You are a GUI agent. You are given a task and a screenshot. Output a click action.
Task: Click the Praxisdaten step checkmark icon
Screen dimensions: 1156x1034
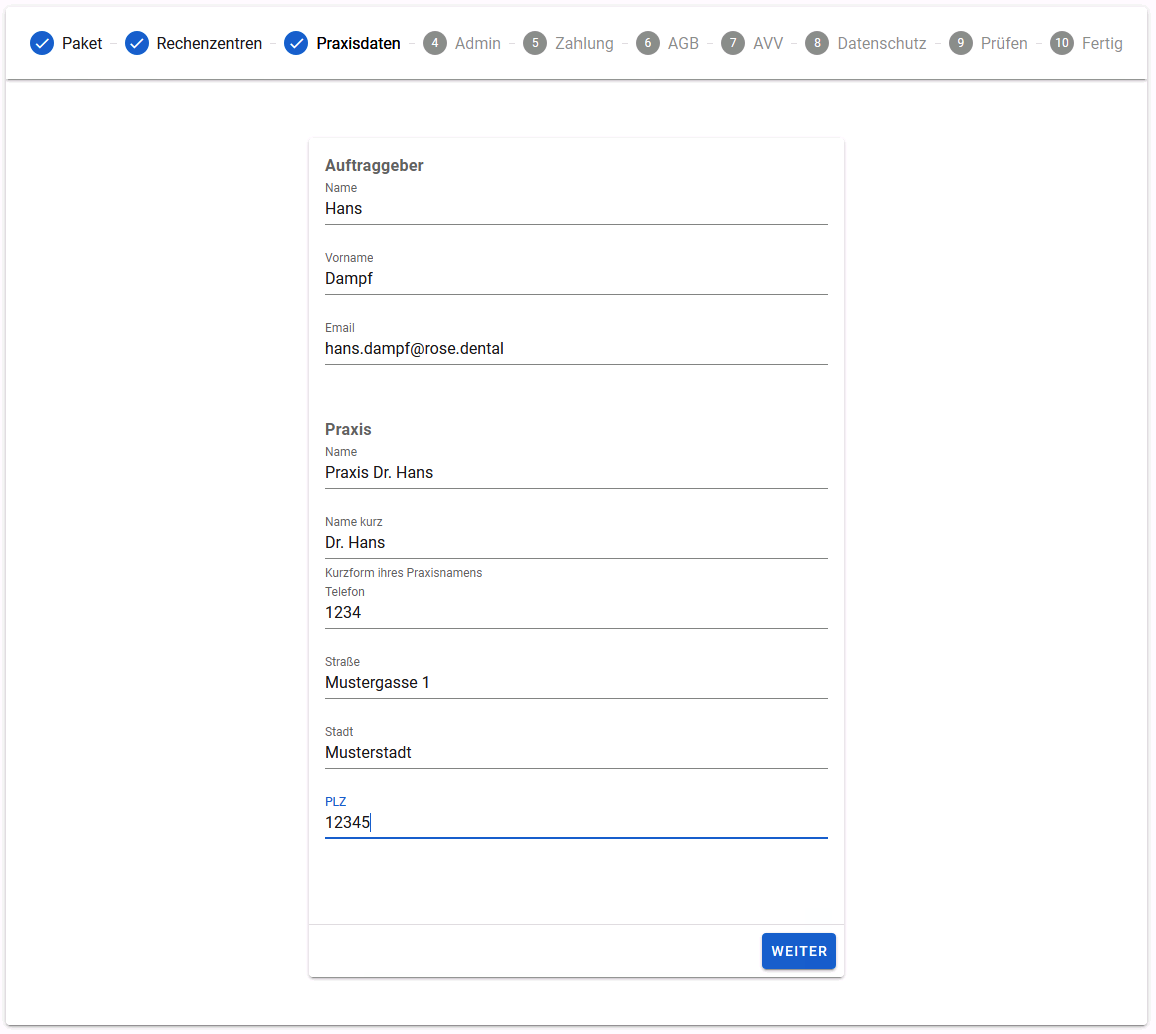pyautogui.click(x=296, y=43)
